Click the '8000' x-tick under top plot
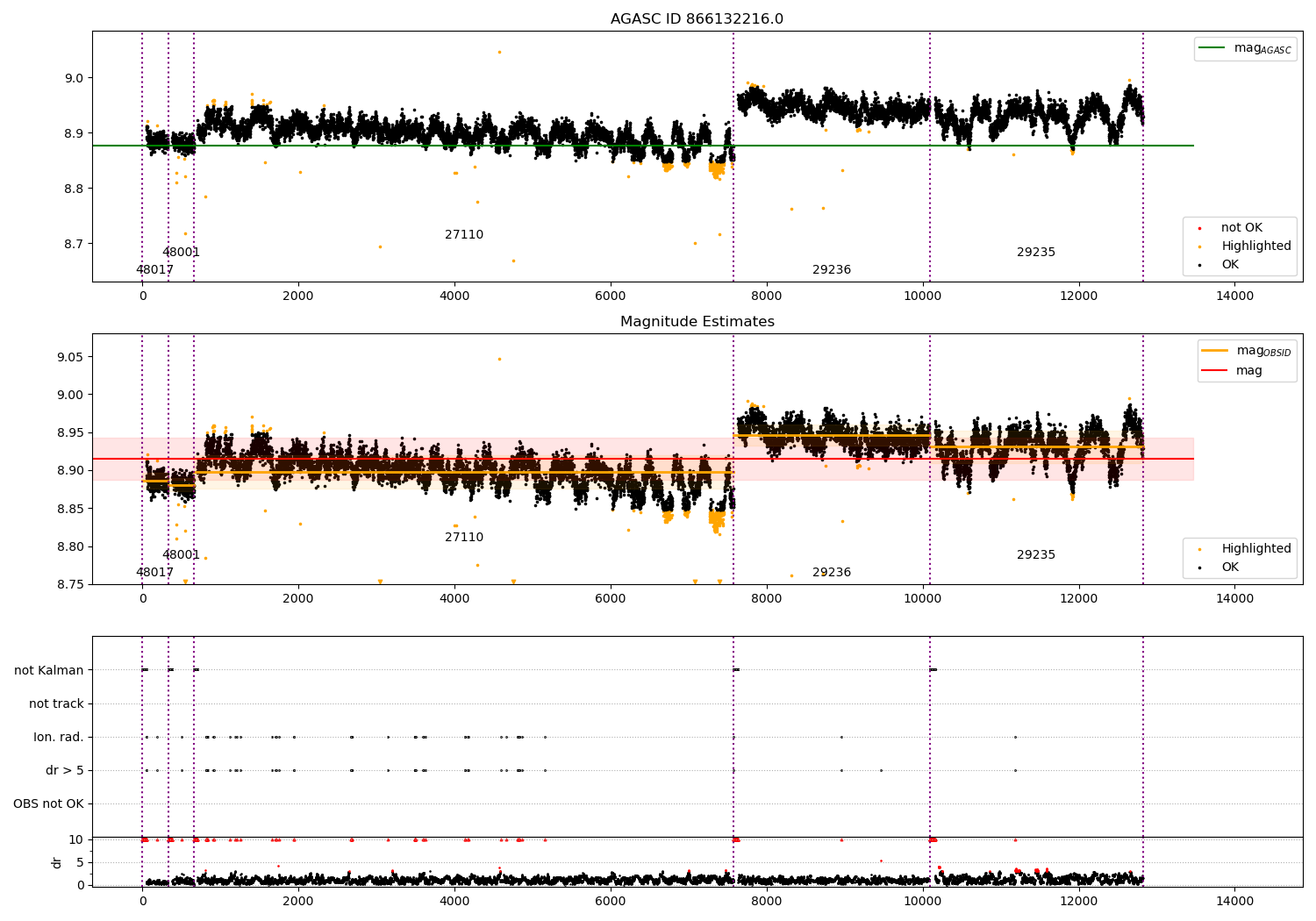The height and width of the screenshot is (921, 1316). tap(767, 296)
